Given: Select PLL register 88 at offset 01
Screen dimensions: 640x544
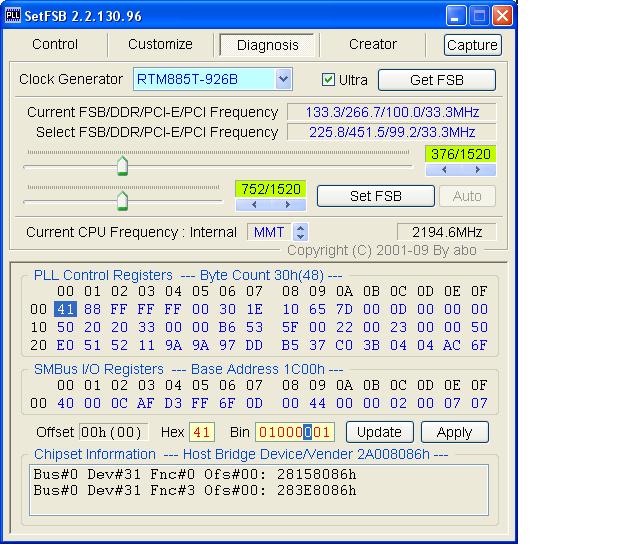Looking at the screenshot, I should [x=92, y=309].
